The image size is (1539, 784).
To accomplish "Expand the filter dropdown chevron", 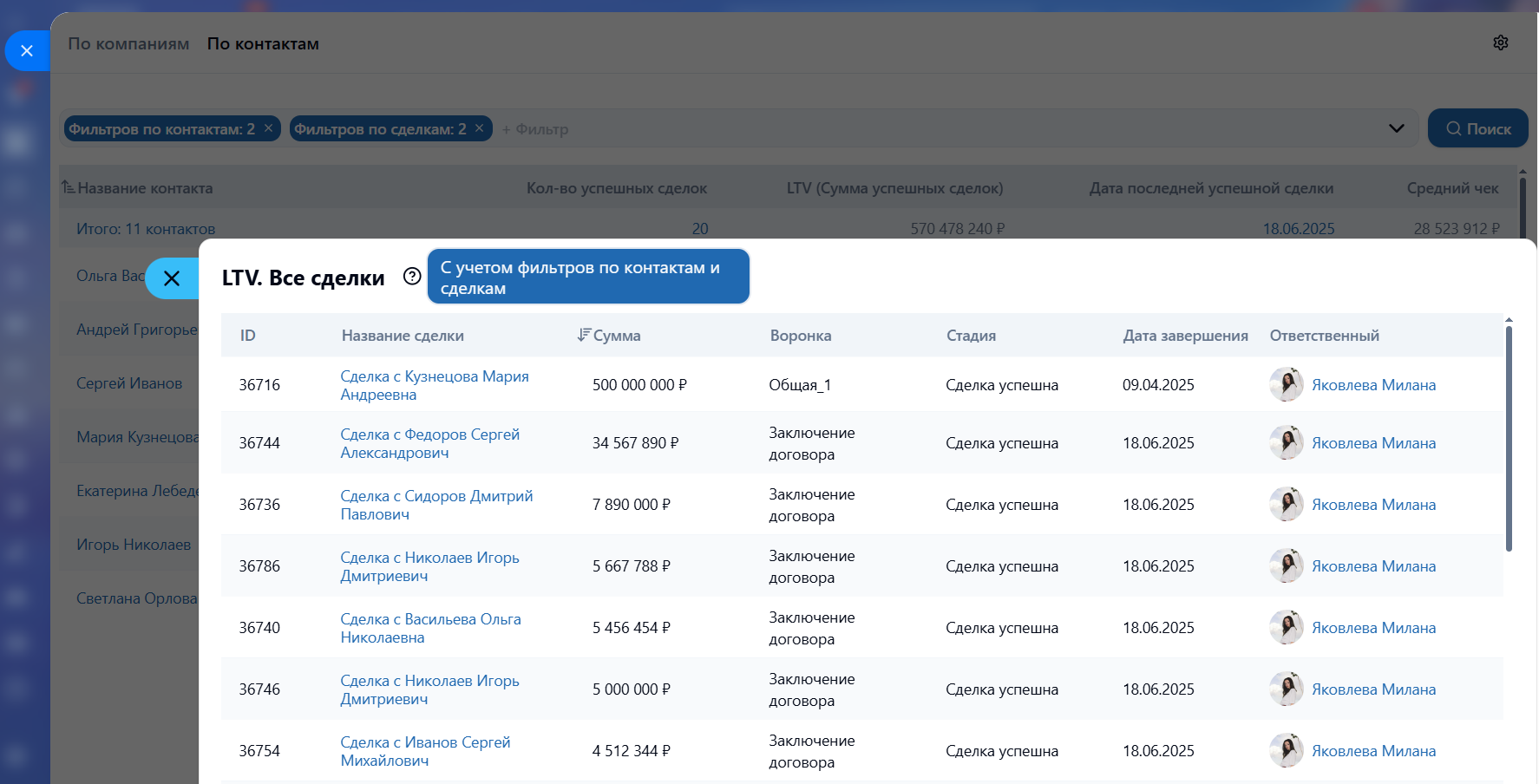I will pyautogui.click(x=1396, y=128).
